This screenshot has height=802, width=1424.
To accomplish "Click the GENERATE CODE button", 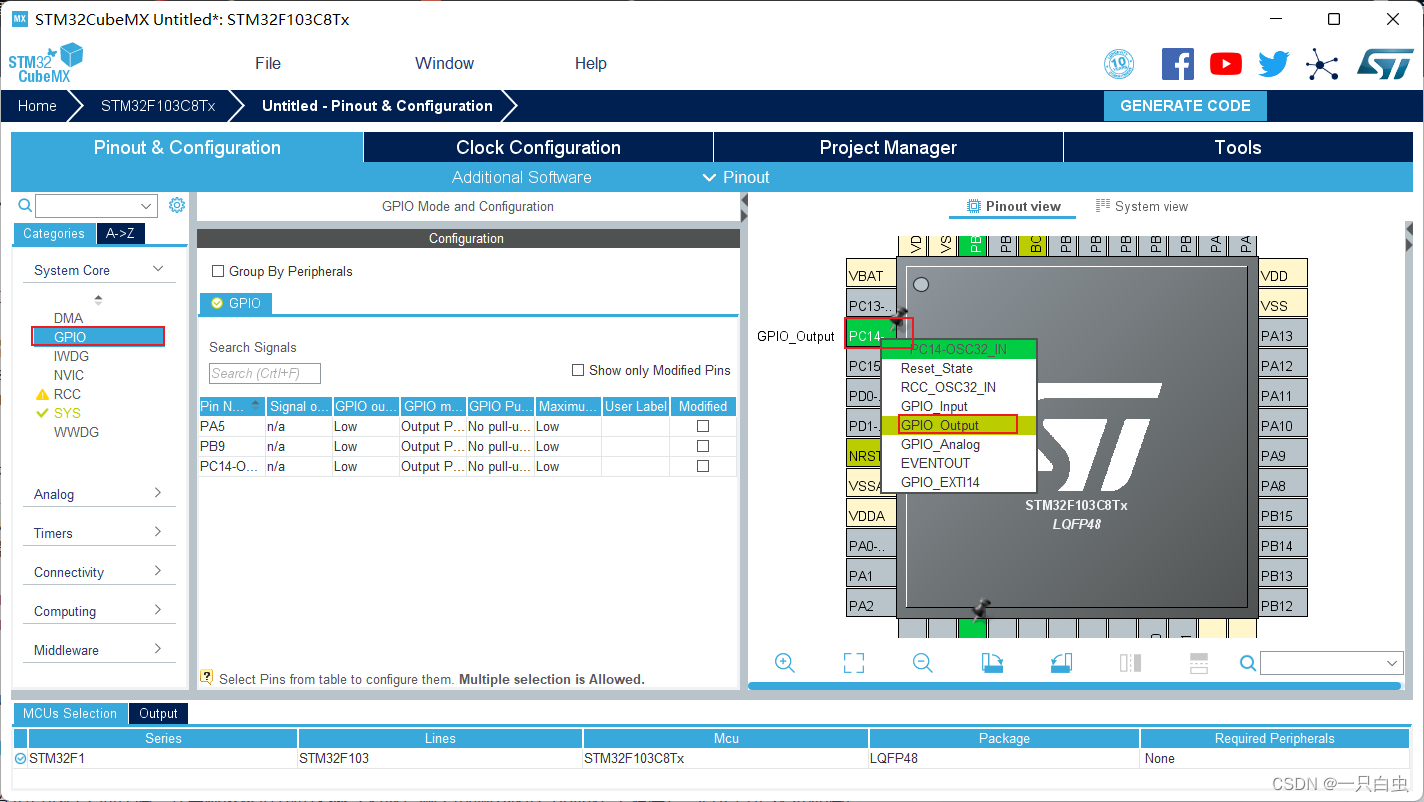I will (x=1185, y=105).
